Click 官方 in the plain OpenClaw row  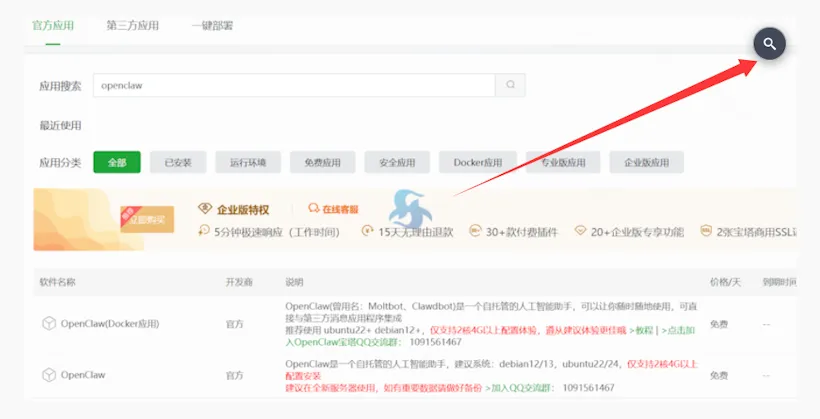tap(234, 376)
